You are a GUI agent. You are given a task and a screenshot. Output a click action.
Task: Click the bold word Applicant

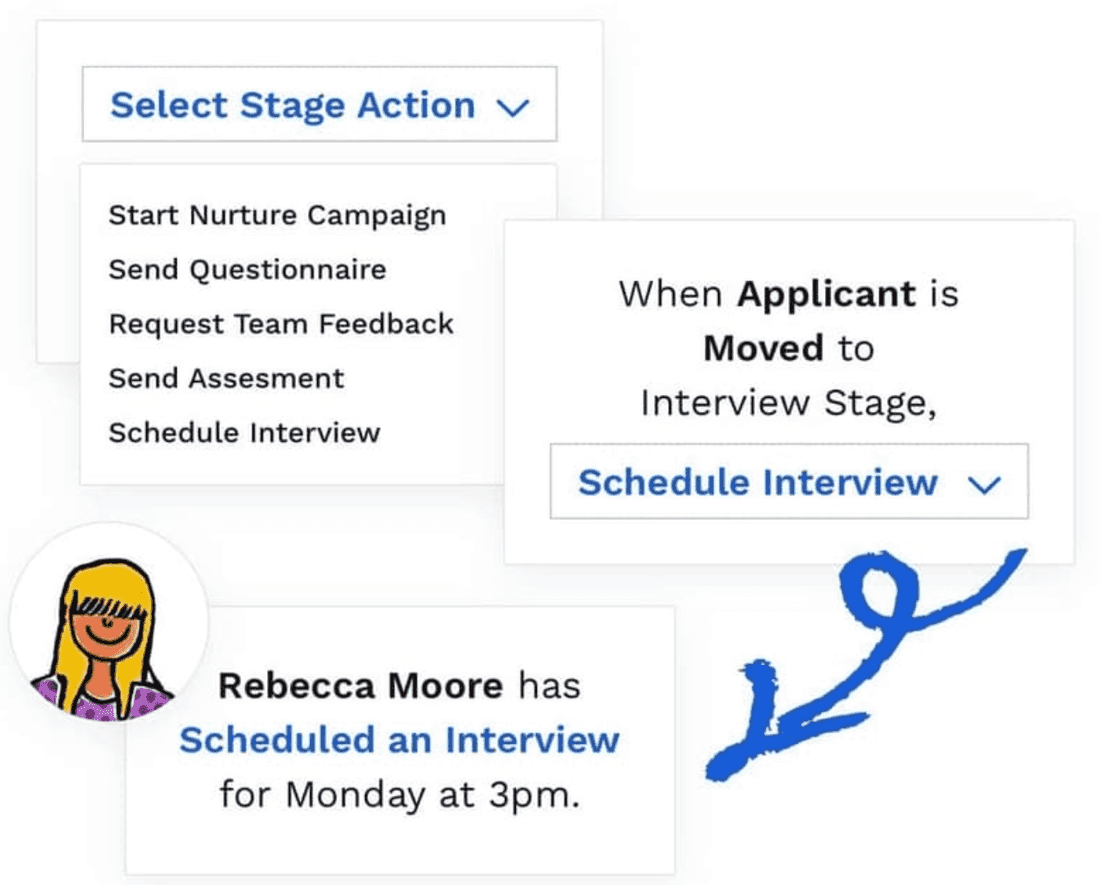coord(826,294)
